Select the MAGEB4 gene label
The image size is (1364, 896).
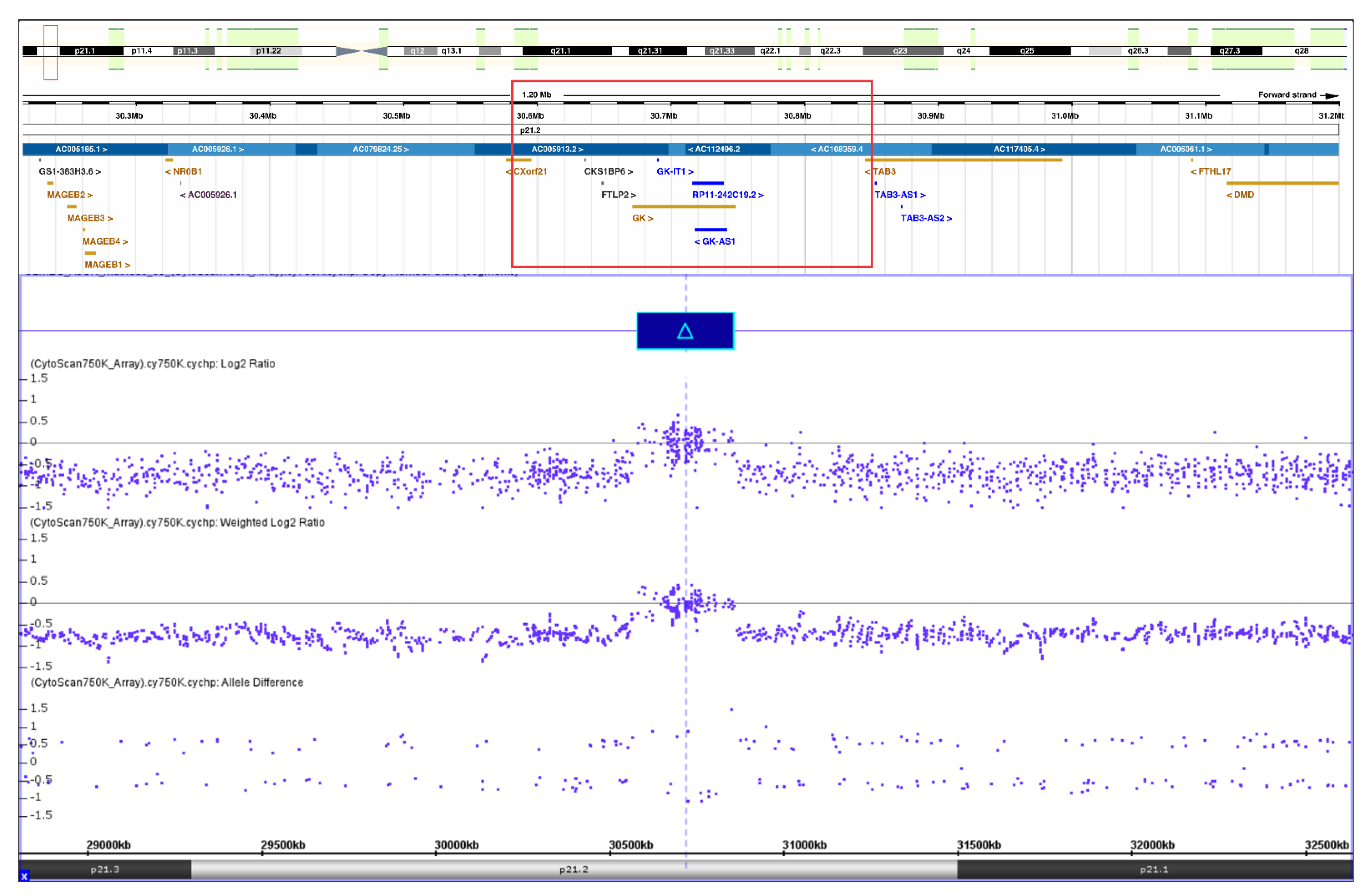click(x=105, y=242)
